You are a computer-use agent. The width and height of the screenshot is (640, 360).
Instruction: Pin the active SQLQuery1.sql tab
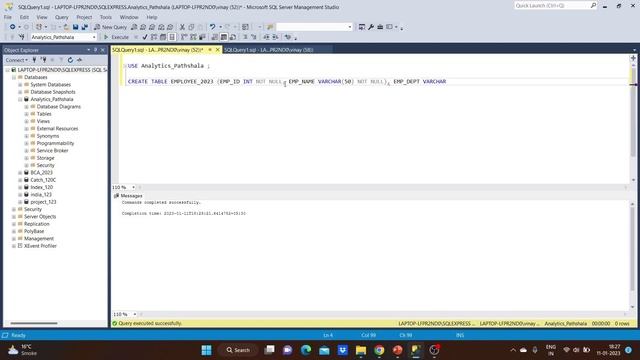click(x=210, y=50)
